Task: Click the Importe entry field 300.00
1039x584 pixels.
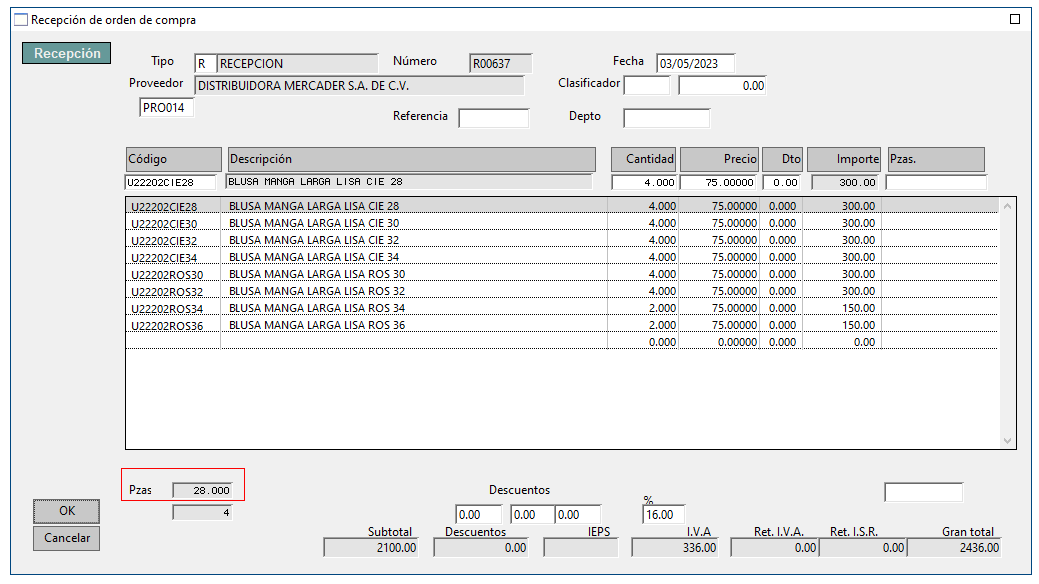Action: (x=846, y=182)
